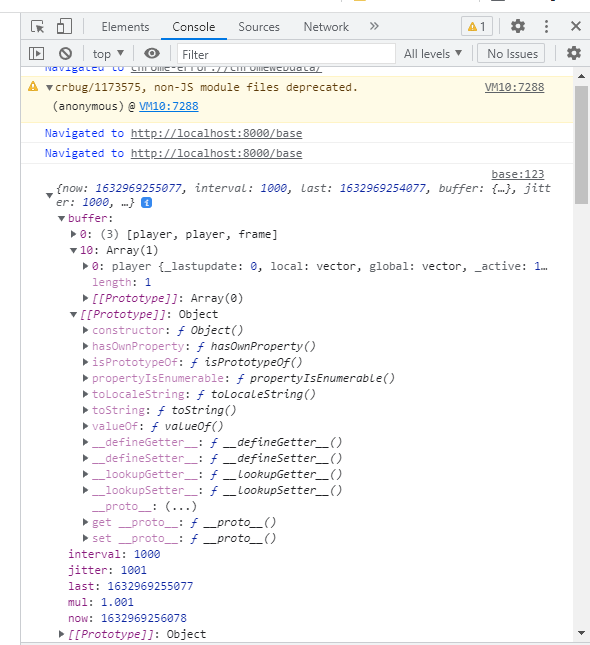Screen dimensions: 590x645
Task: Open the All levels log dropdown
Action: pos(432,54)
